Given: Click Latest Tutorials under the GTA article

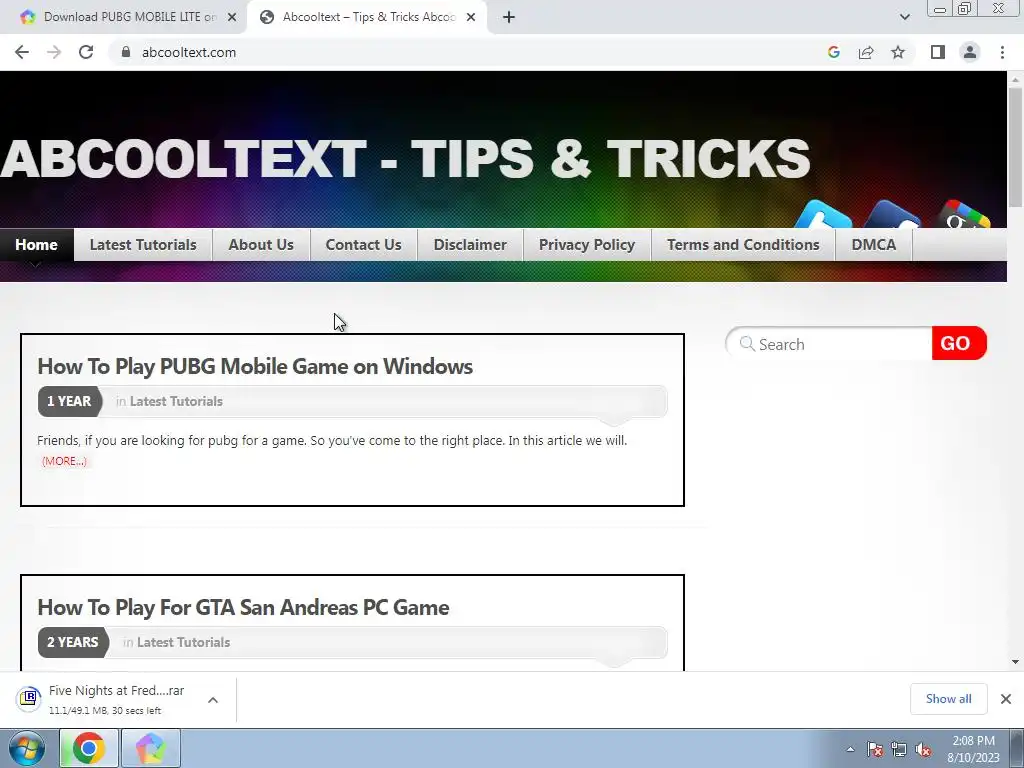Looking at the screenshot, I should [184, 643].
